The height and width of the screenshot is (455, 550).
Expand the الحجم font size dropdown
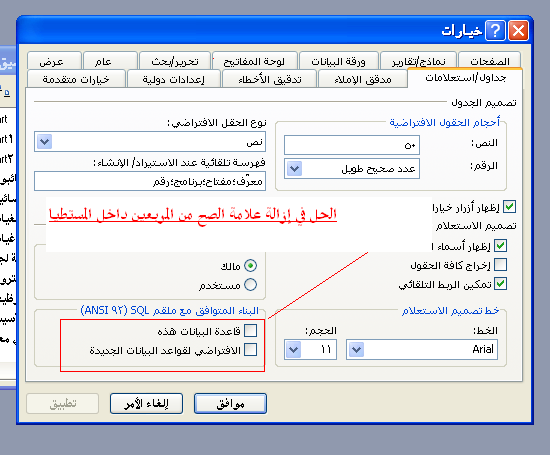(294, 349)
